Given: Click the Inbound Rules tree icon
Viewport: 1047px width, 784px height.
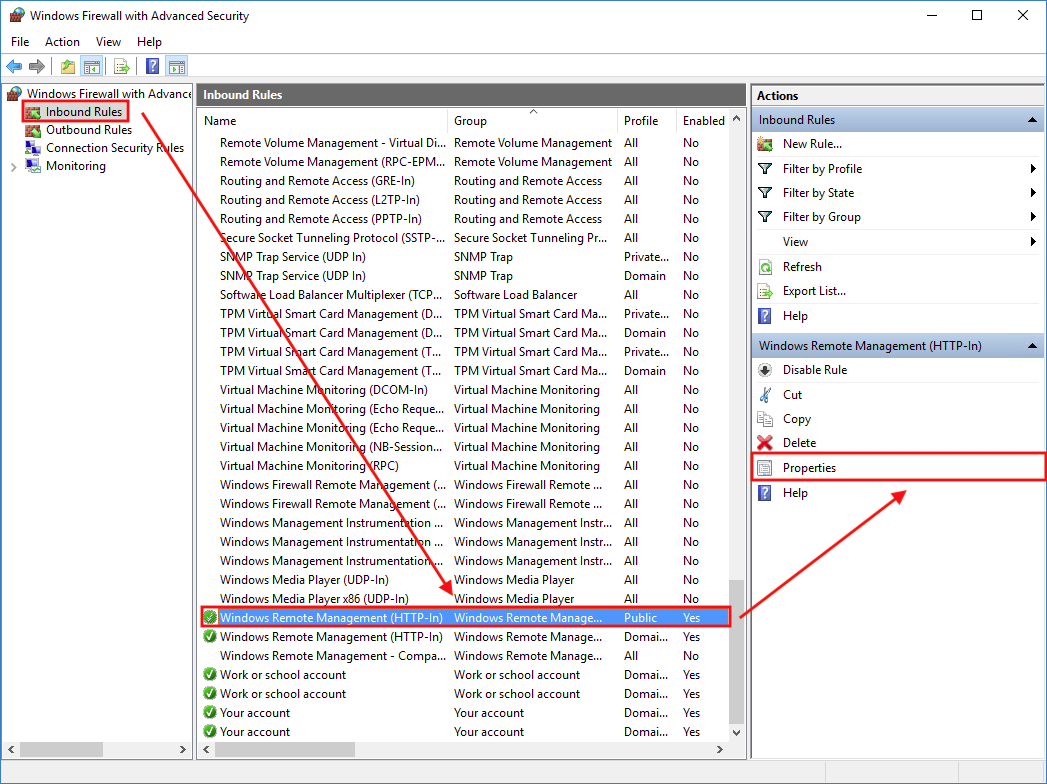Looking at the screenshot, I should coord(33,112).
